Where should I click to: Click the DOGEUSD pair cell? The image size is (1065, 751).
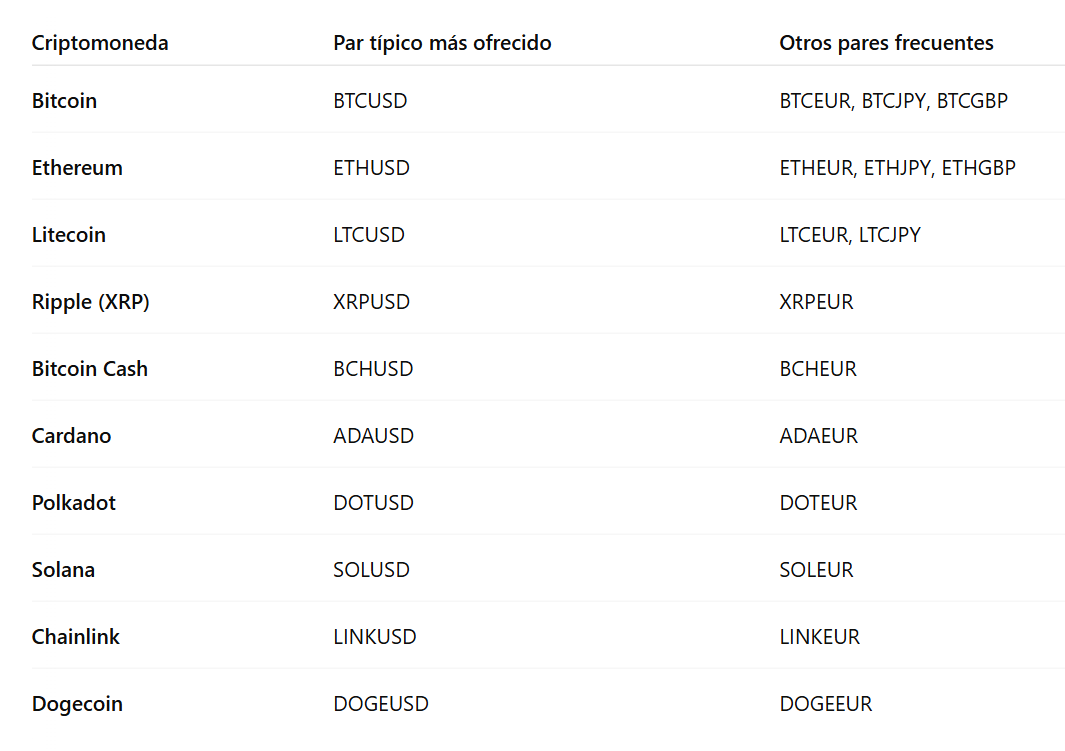381,704
